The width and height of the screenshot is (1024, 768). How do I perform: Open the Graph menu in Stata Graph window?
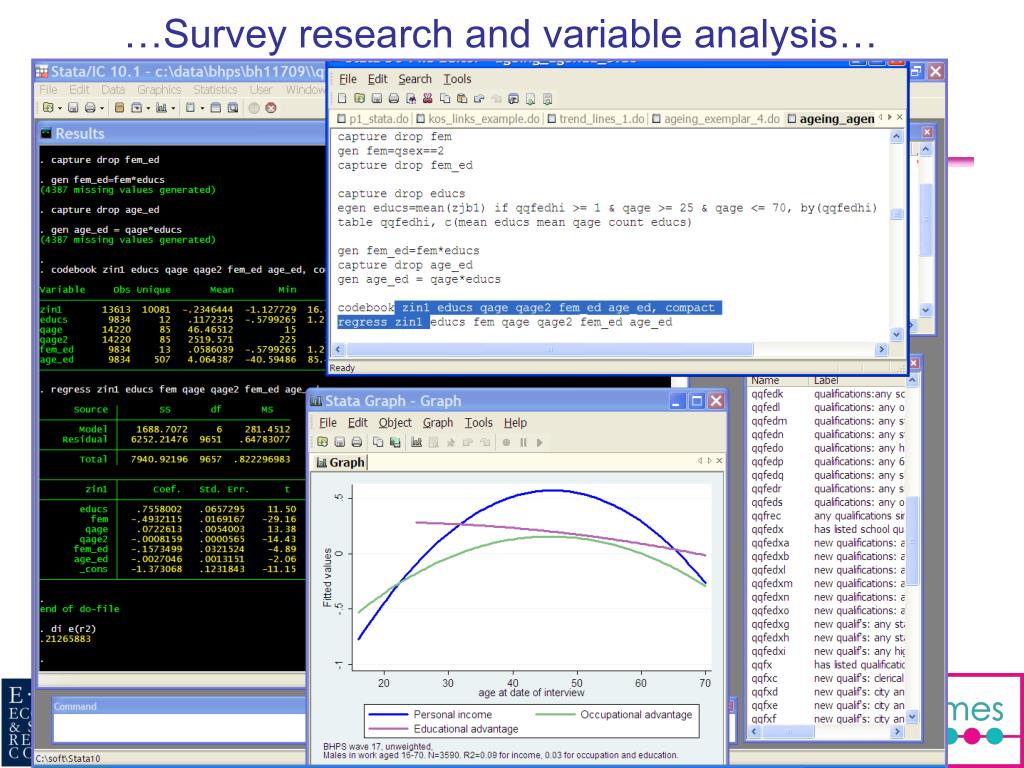[438, 423]
